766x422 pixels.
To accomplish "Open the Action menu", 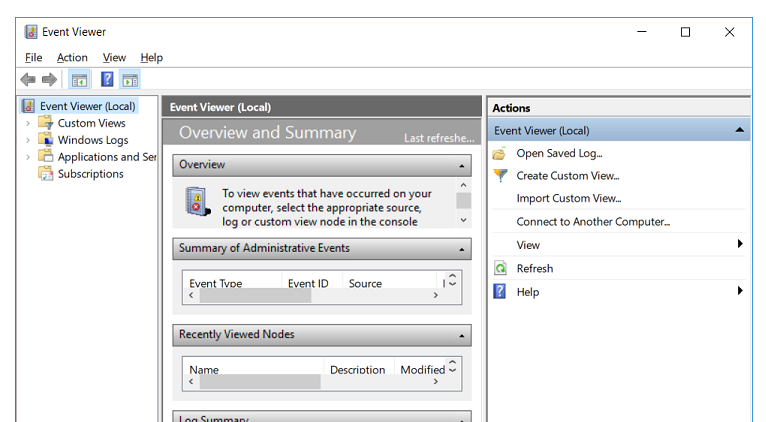I will (72, 58).
